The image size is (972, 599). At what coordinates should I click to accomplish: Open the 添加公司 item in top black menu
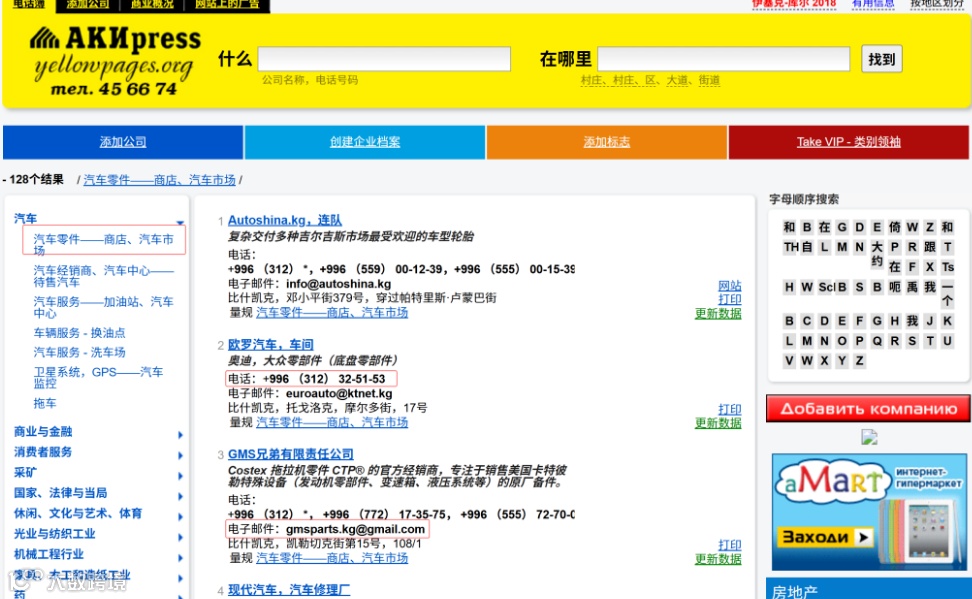click(x=87, y=5)
